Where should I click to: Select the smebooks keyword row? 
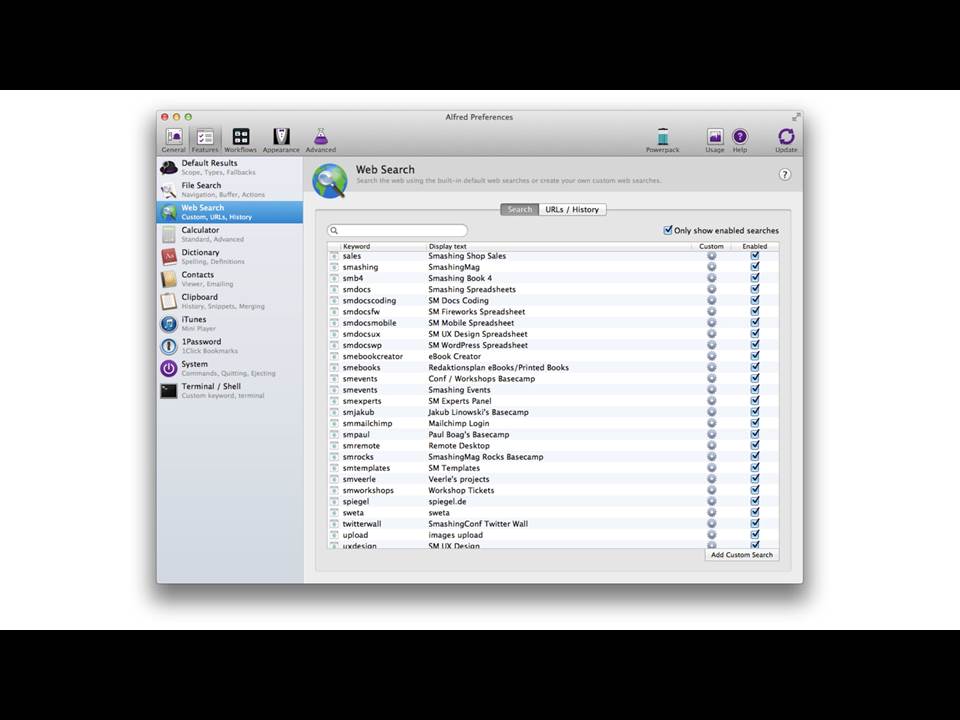click(553, 367)
